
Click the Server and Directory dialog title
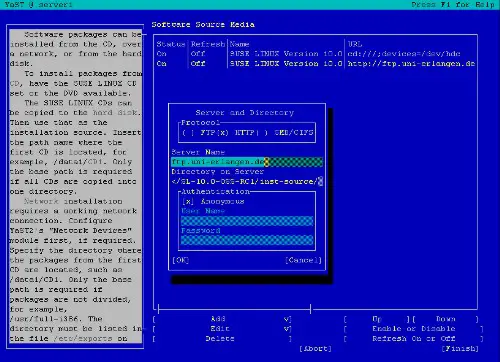pos(245,113)
